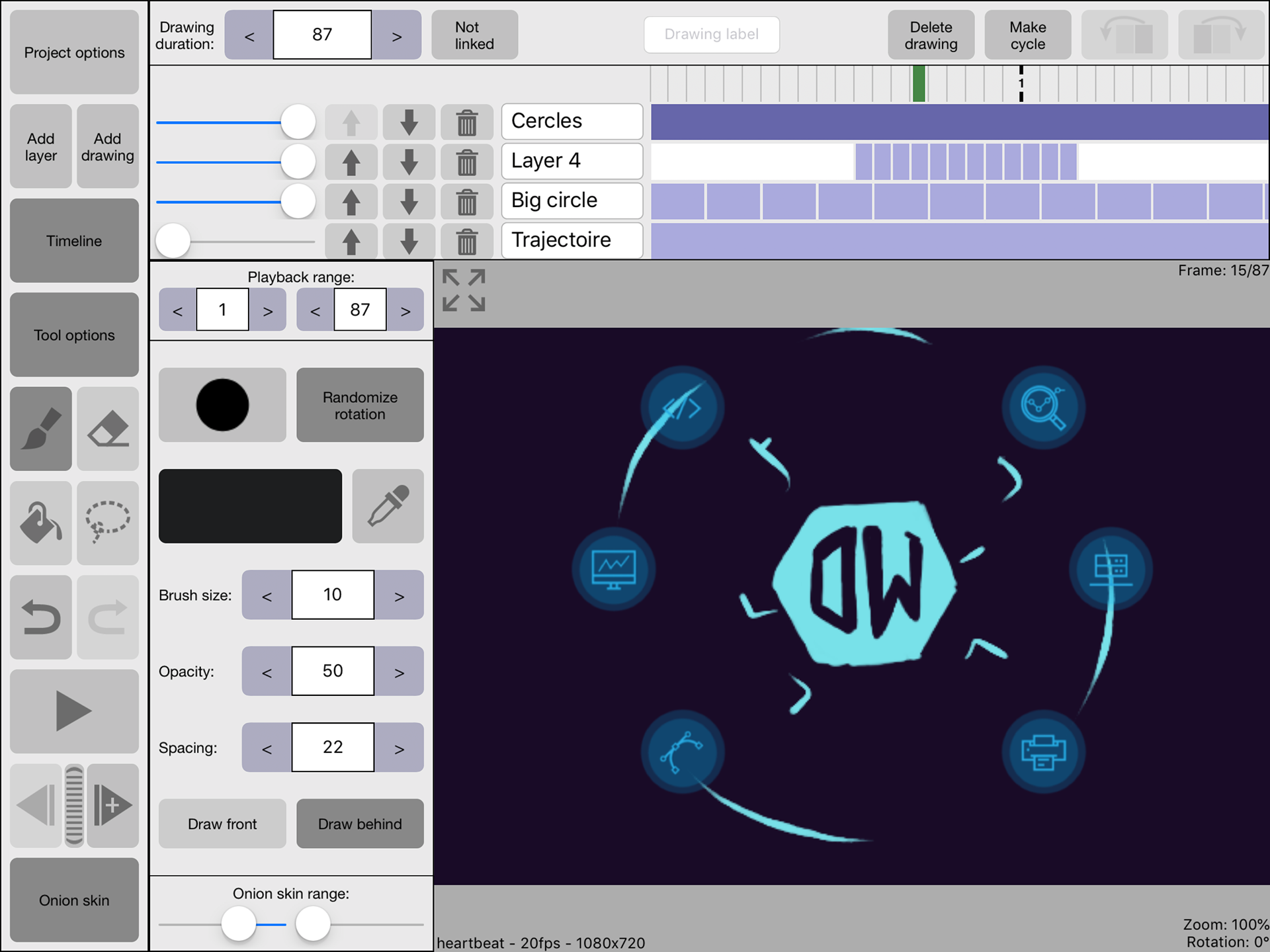This screenshot has width=1270, height=952.
Task: Delete the Cercles layer via trash icon
Action: pos(467,122)
